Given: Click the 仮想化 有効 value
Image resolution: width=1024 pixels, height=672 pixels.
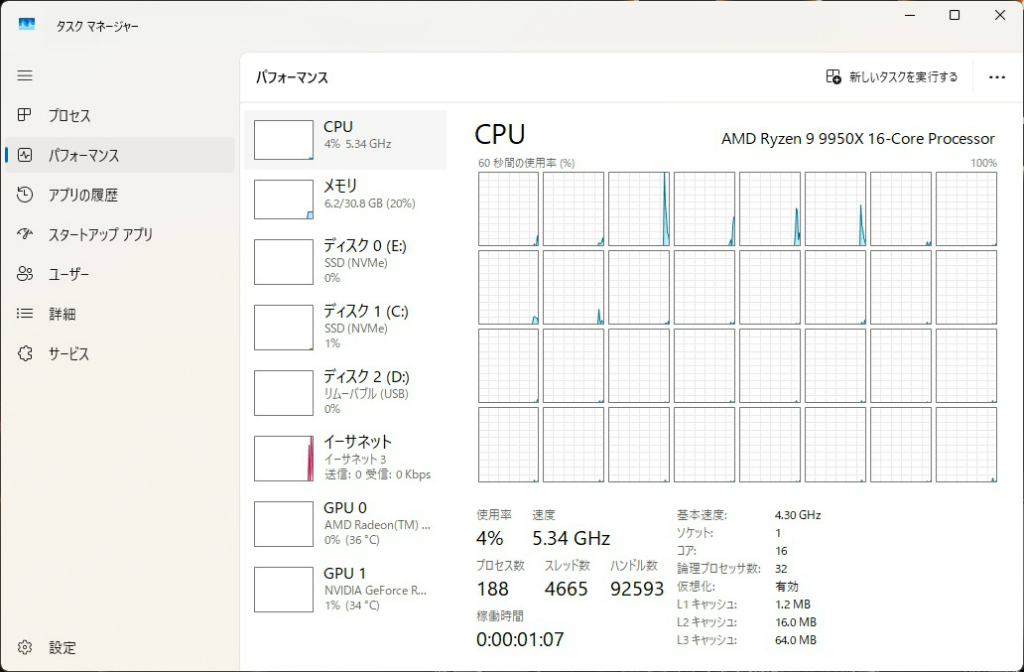Looking at the screenshot, I should click(x=786, y=586).
